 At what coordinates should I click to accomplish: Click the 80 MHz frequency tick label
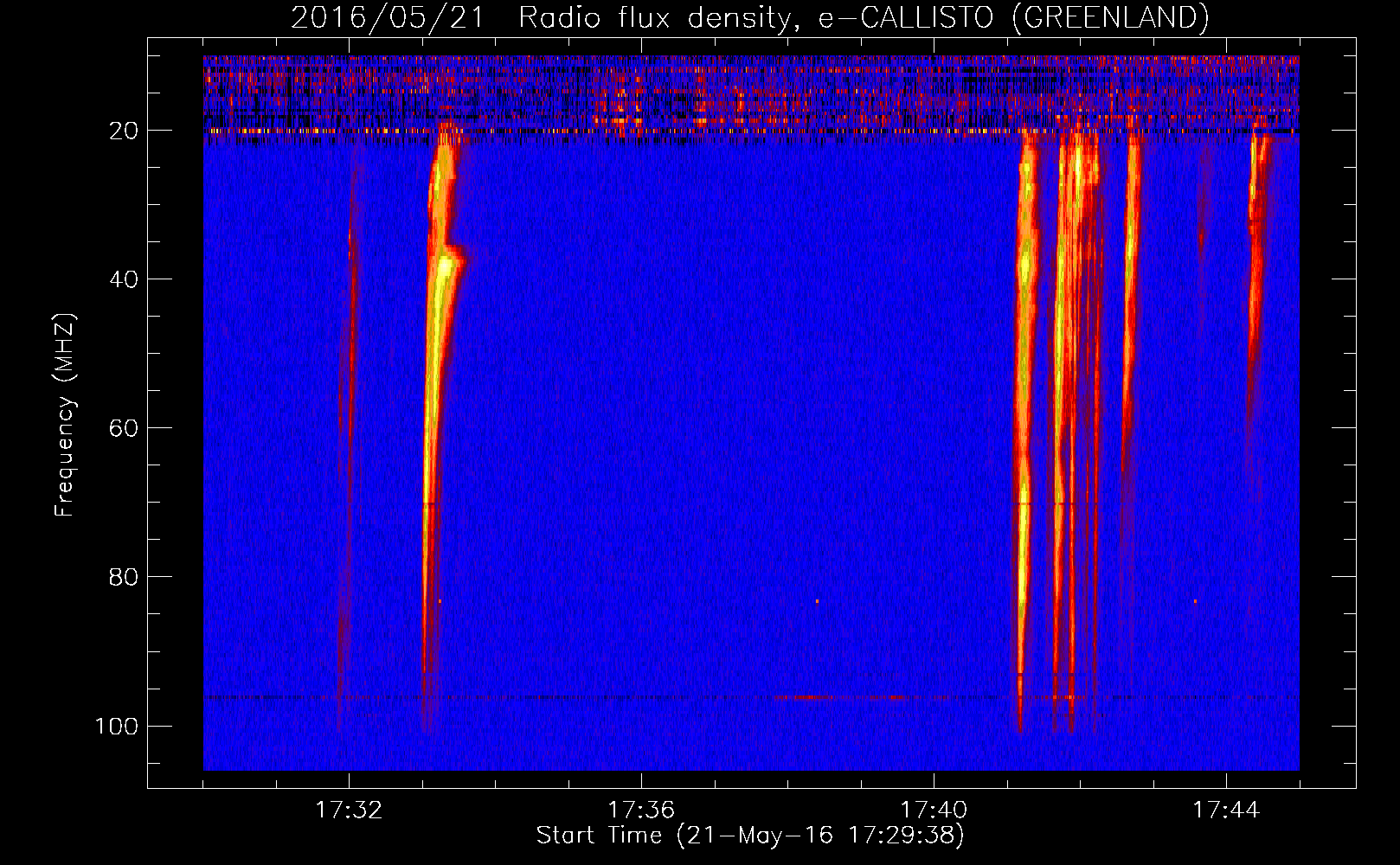[124, 577]
